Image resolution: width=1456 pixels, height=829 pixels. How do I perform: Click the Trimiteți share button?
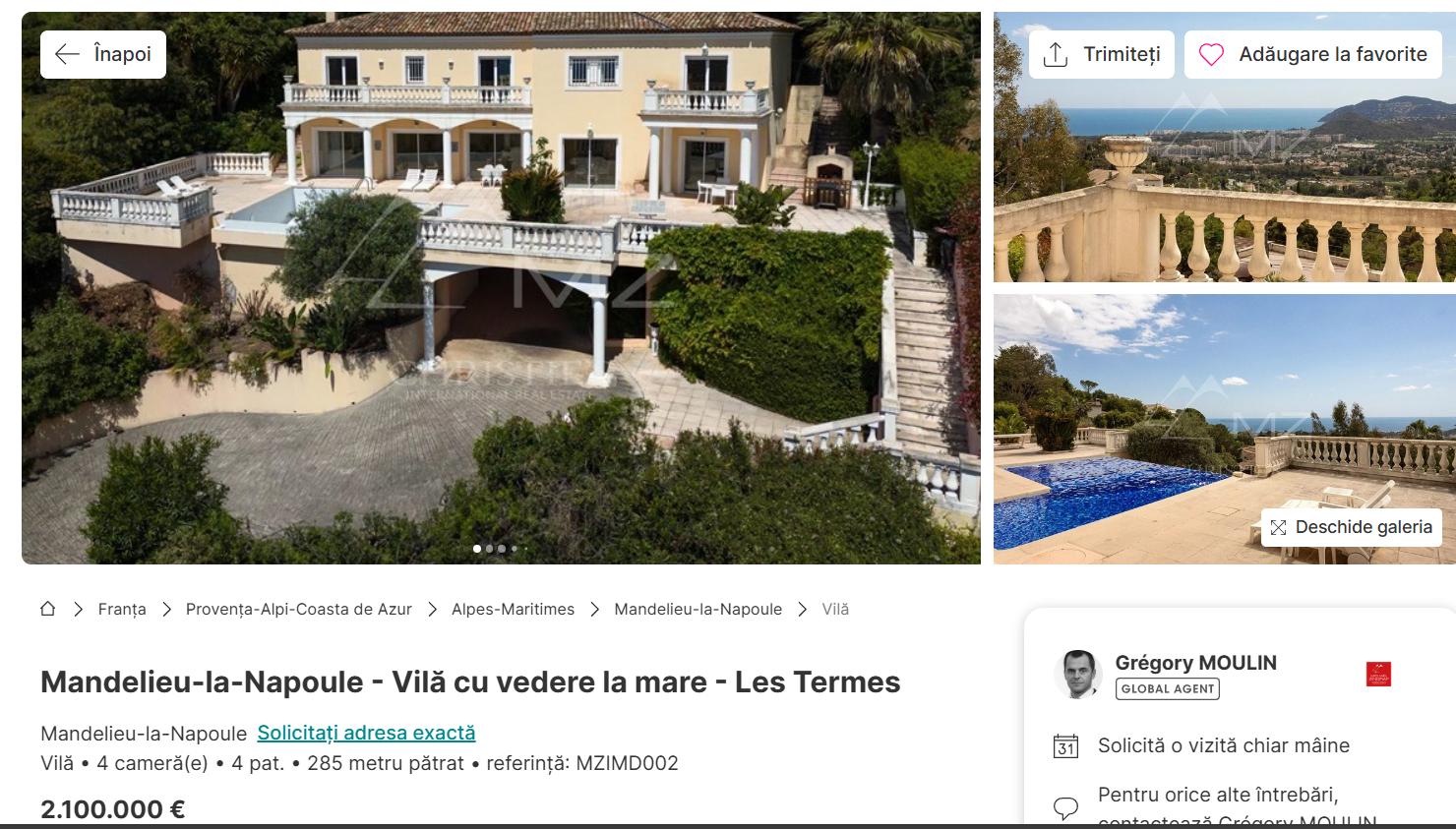point(1102,55)
